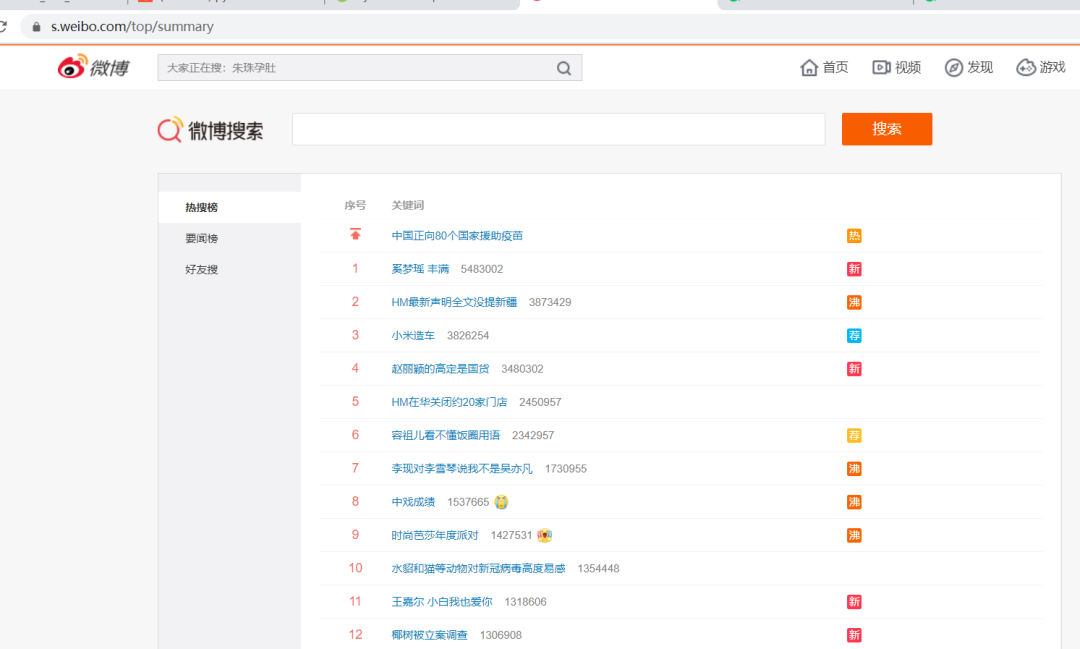This screenshot has width=1080, height=649.
Task: Open topic 中戏成绩
Action: pyautogui.click(x=413, y=502)
